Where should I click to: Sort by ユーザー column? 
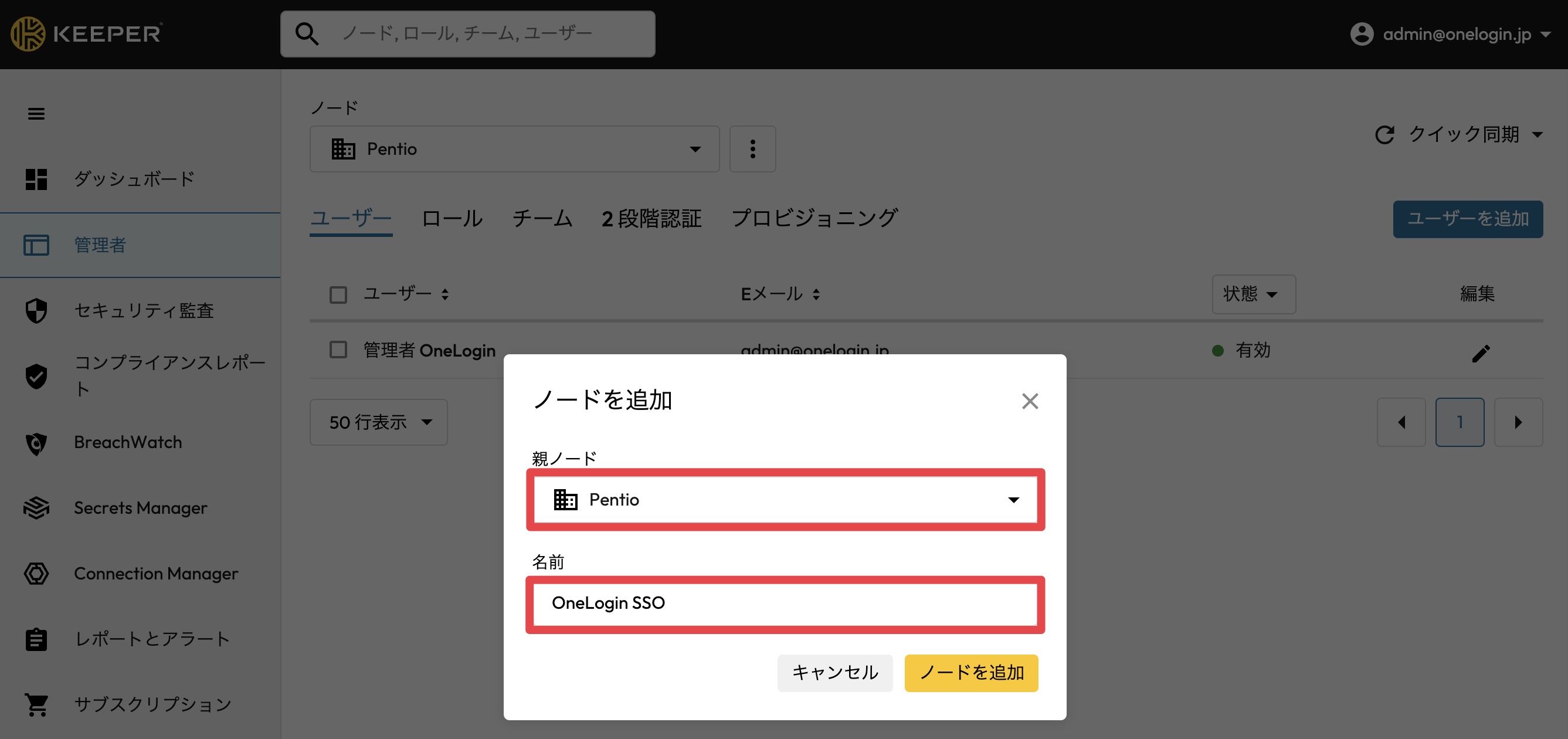[x=406, y=294]
